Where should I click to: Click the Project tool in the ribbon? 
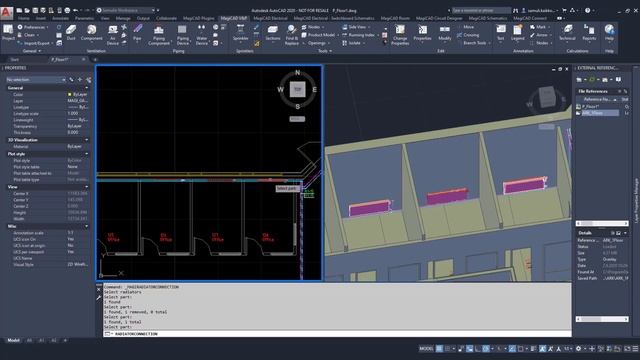coord(8,33)
